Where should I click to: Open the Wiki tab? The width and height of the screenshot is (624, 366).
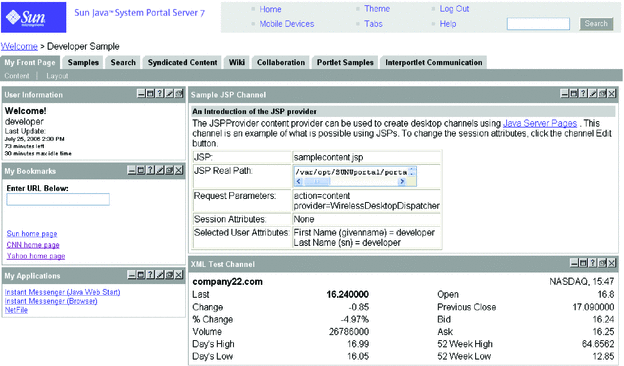click(237, 62)
